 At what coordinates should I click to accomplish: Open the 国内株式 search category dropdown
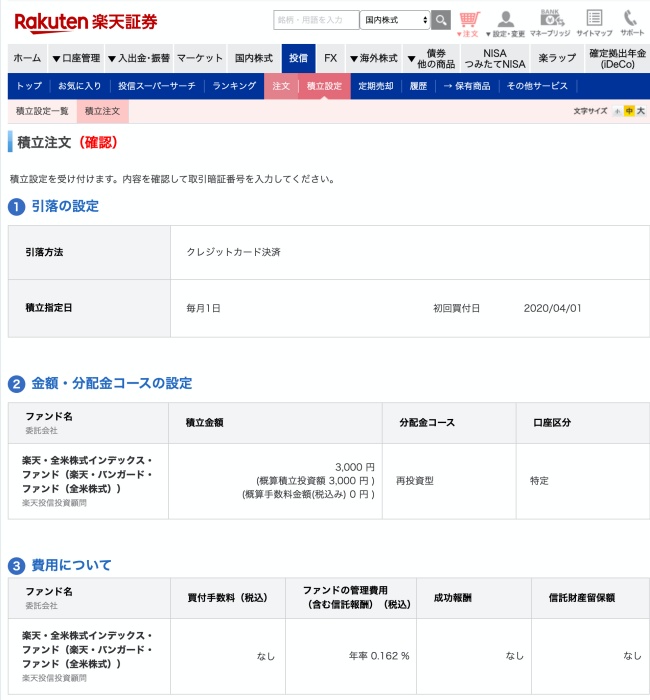tap(395, 20)
